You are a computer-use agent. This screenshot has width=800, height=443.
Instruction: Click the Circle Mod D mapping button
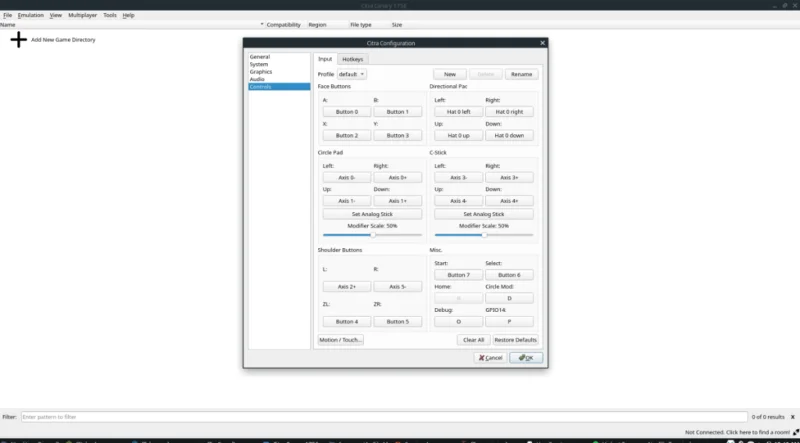click(x=509, y=299)
